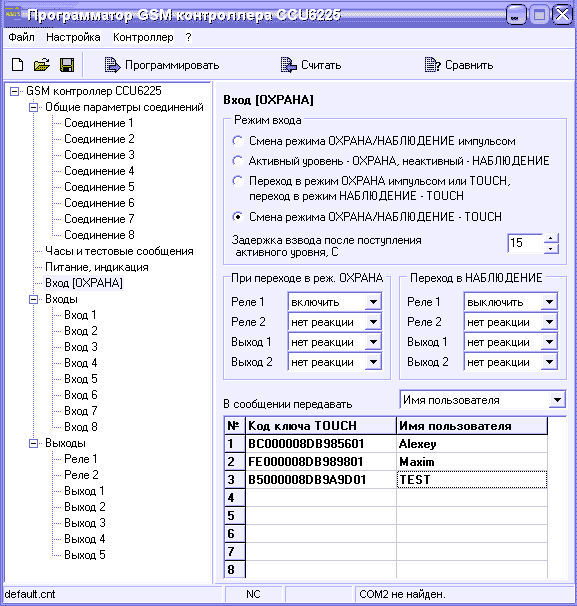This screenshot has height=606, width=577.
Task: Open the ? help menu
Action: (188, 37)
